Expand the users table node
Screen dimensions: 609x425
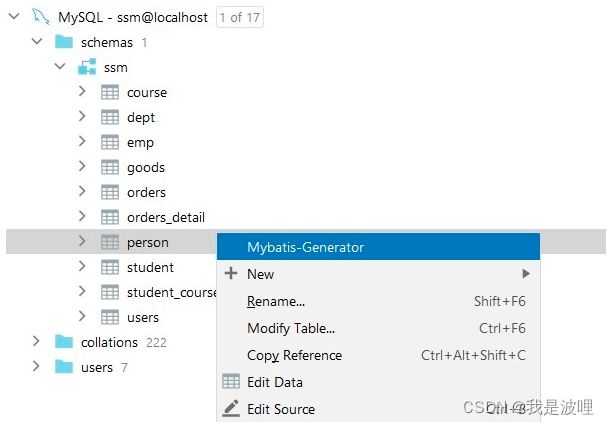(82, 316)
